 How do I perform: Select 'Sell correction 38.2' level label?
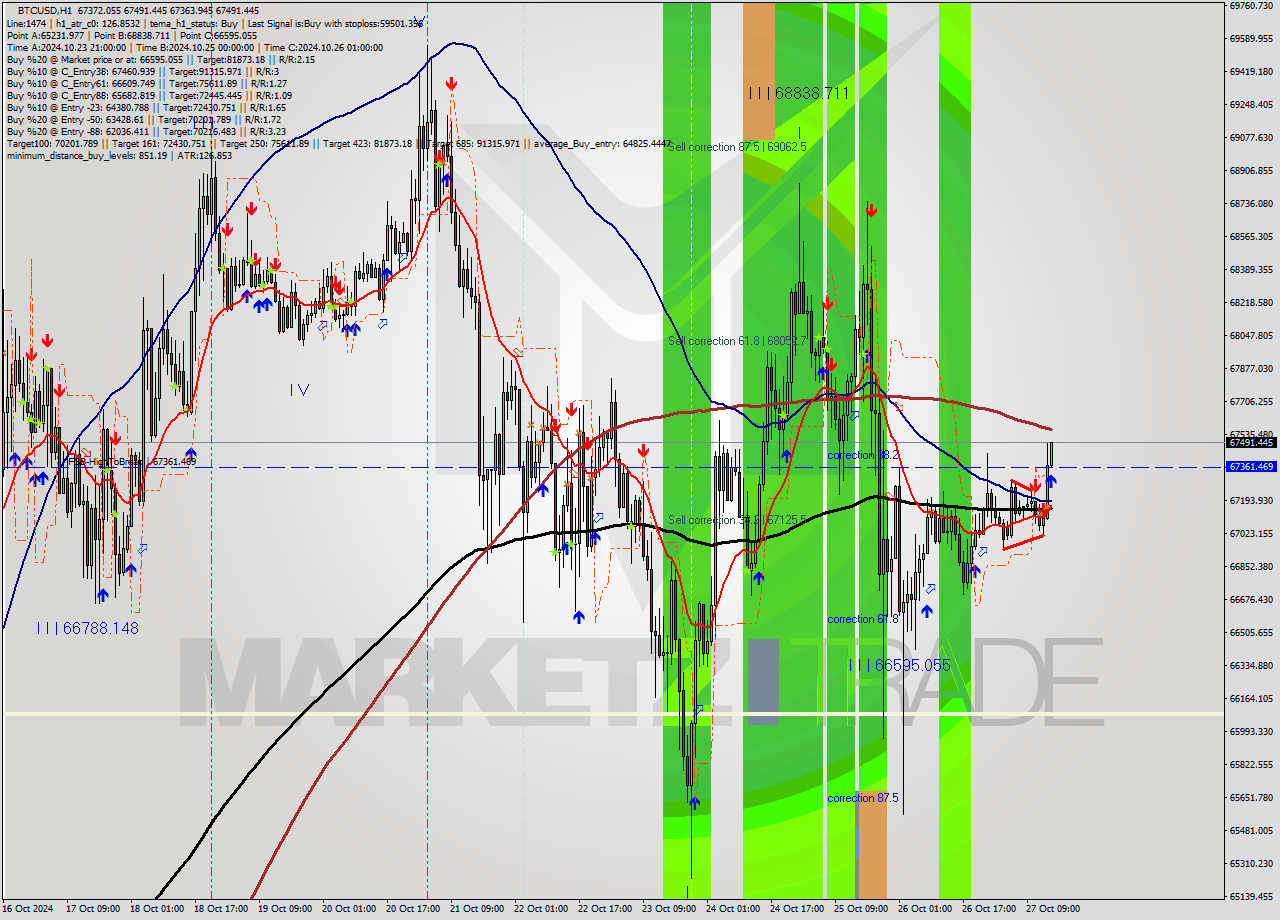[x=737, y=520]
